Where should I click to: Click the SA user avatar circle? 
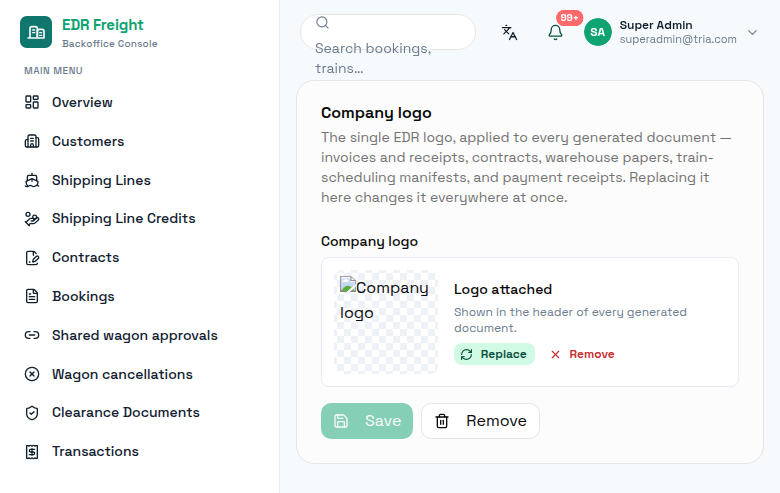click(x=597, y=32)
